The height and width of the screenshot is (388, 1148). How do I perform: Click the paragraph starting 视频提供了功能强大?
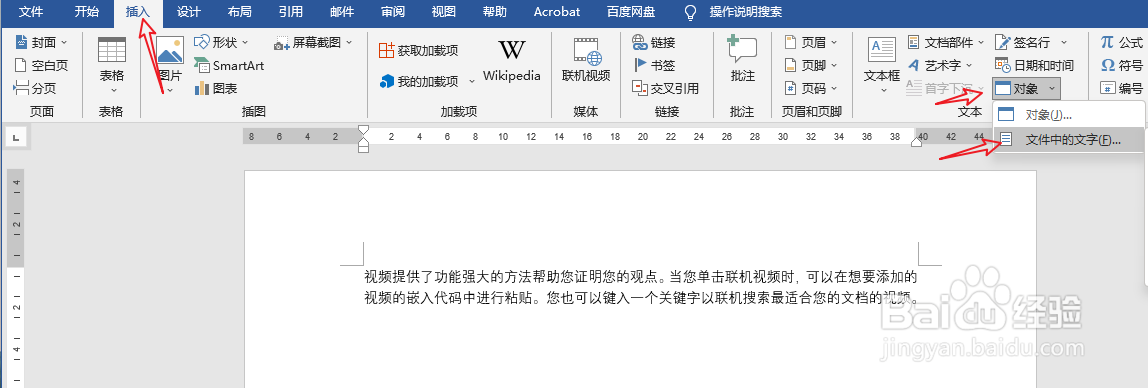641,287
